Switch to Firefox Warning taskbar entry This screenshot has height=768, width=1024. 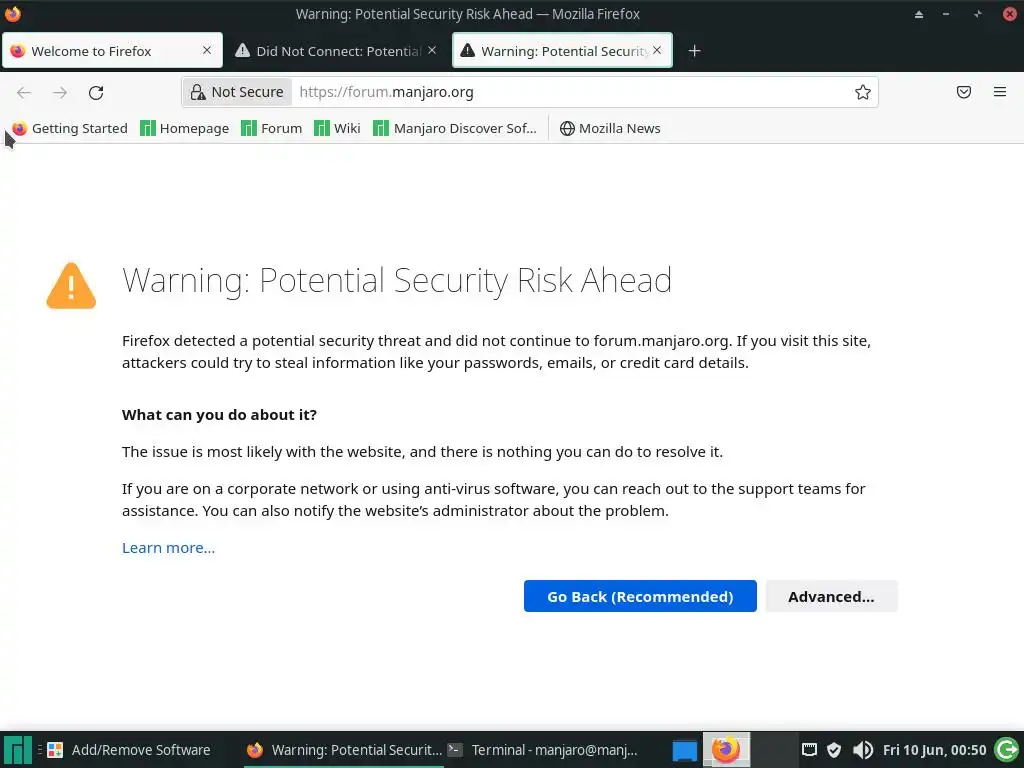(x=344, y=750)
